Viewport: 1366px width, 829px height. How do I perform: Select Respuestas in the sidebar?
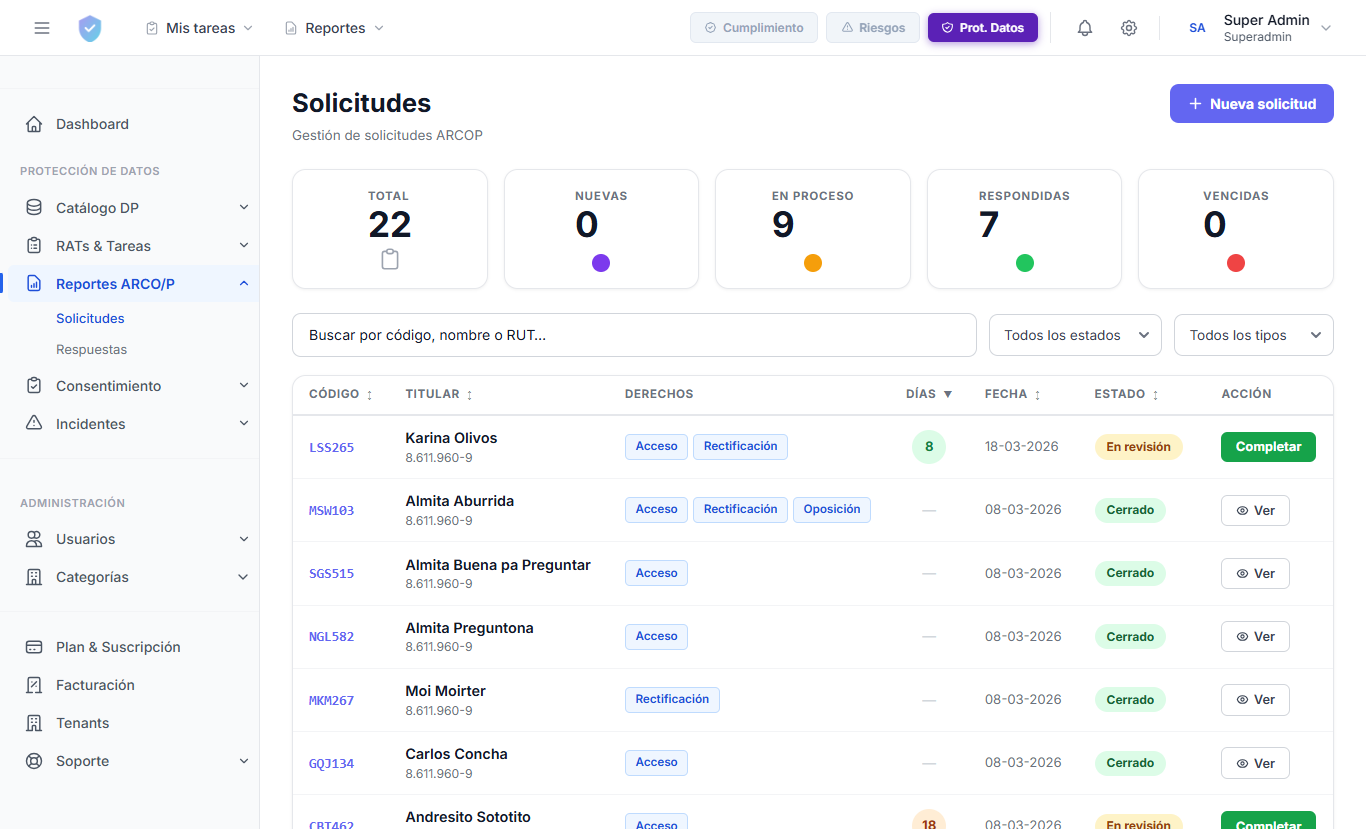point(91,350)
